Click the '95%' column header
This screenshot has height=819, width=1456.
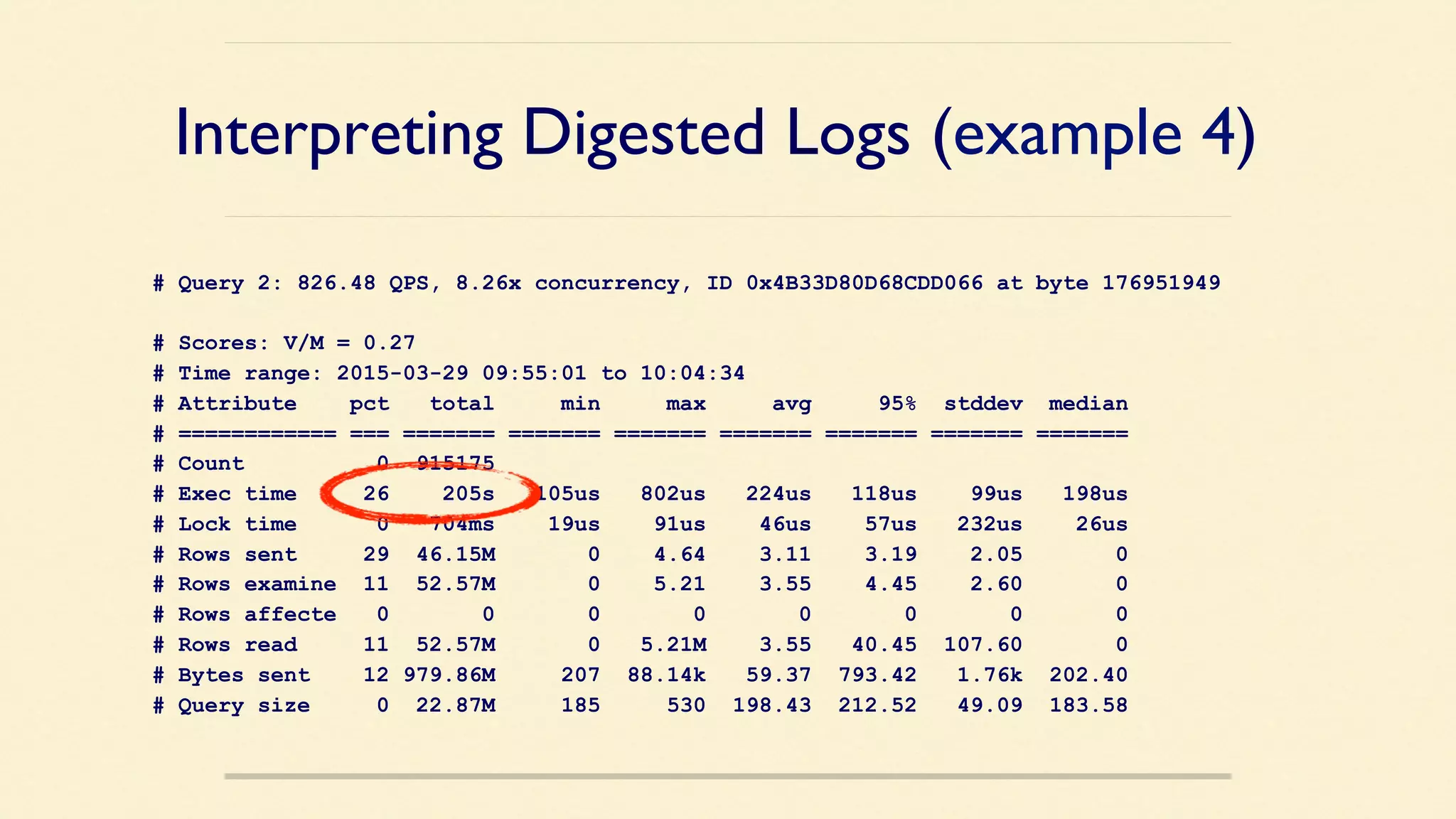tap(897, 403)
